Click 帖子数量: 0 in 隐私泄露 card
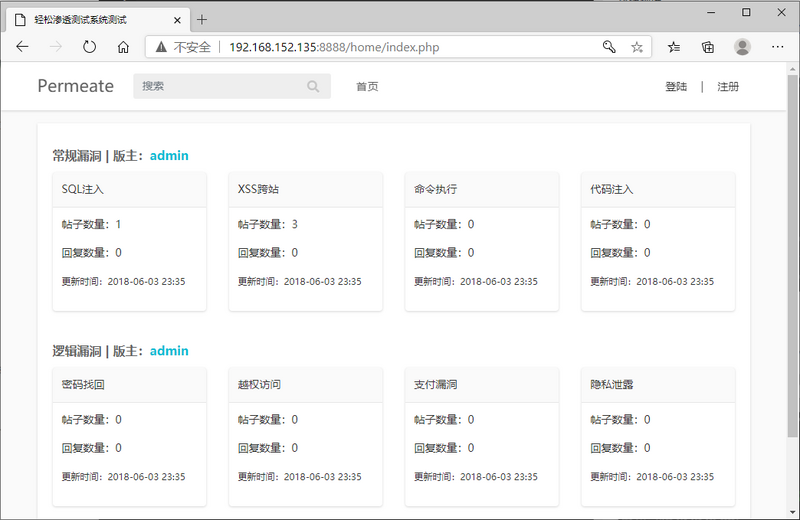Viewport: 800px width, 520px height. (x=620, y=419)
